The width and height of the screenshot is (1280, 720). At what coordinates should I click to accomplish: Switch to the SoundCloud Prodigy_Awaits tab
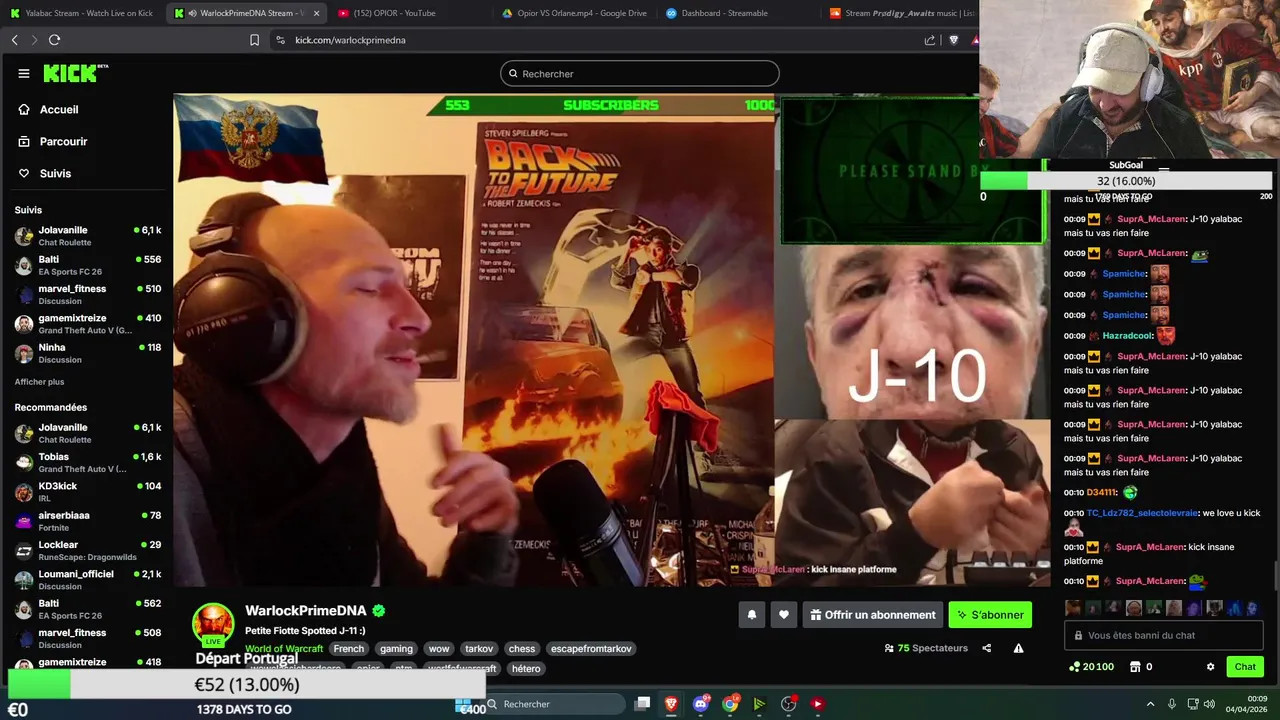click(900, 13)
